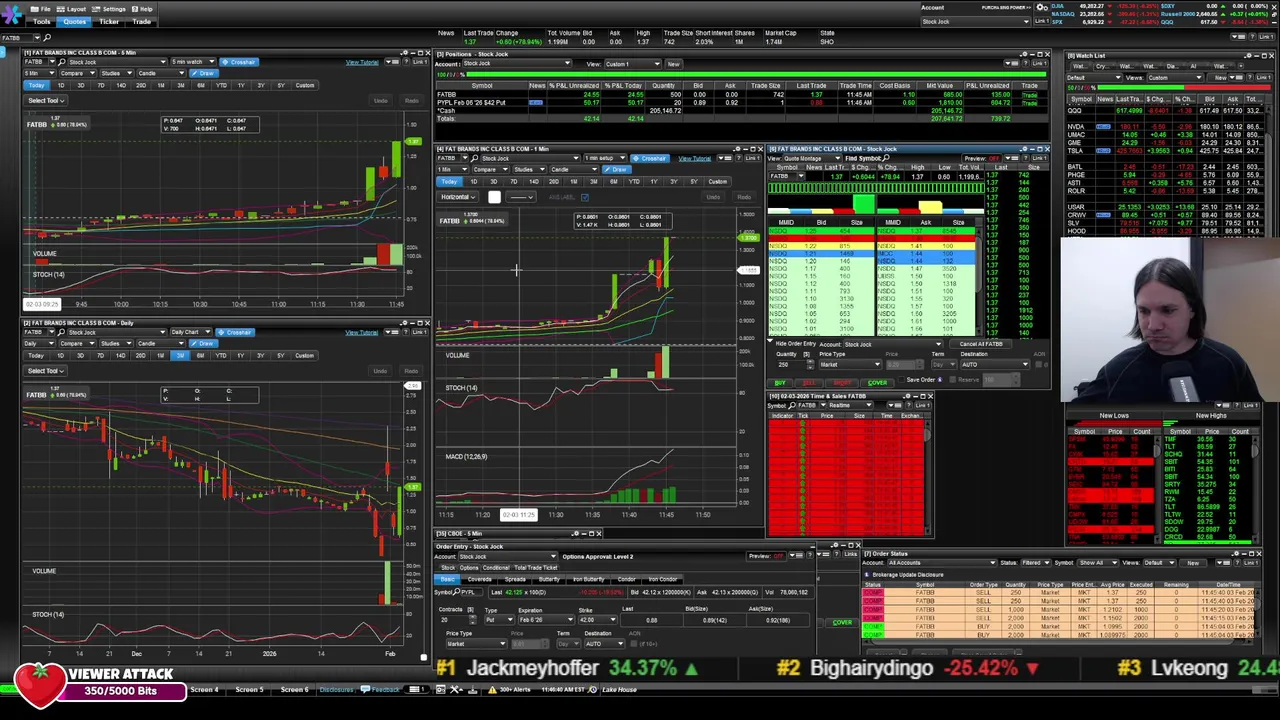Click the app logo at top left
Screen dimensions: 1280x720
14,13
